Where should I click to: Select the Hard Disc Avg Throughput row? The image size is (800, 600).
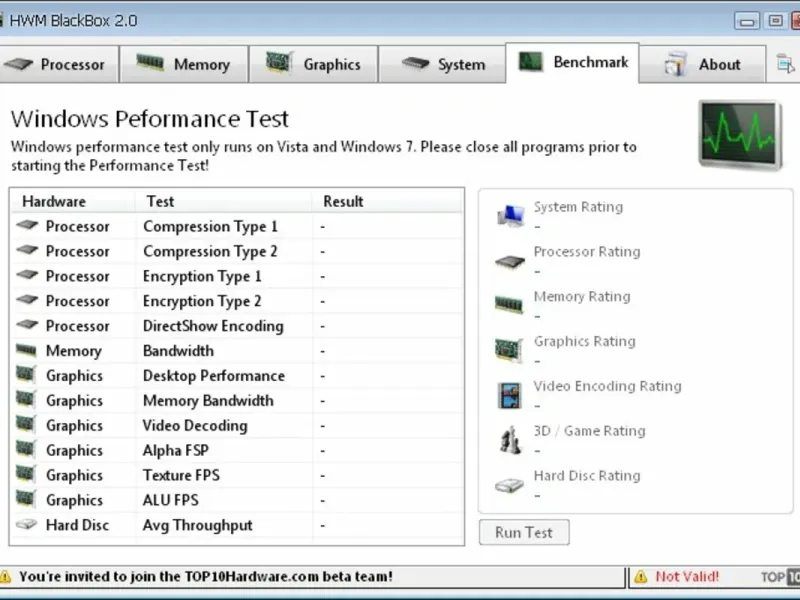(197, 525)
